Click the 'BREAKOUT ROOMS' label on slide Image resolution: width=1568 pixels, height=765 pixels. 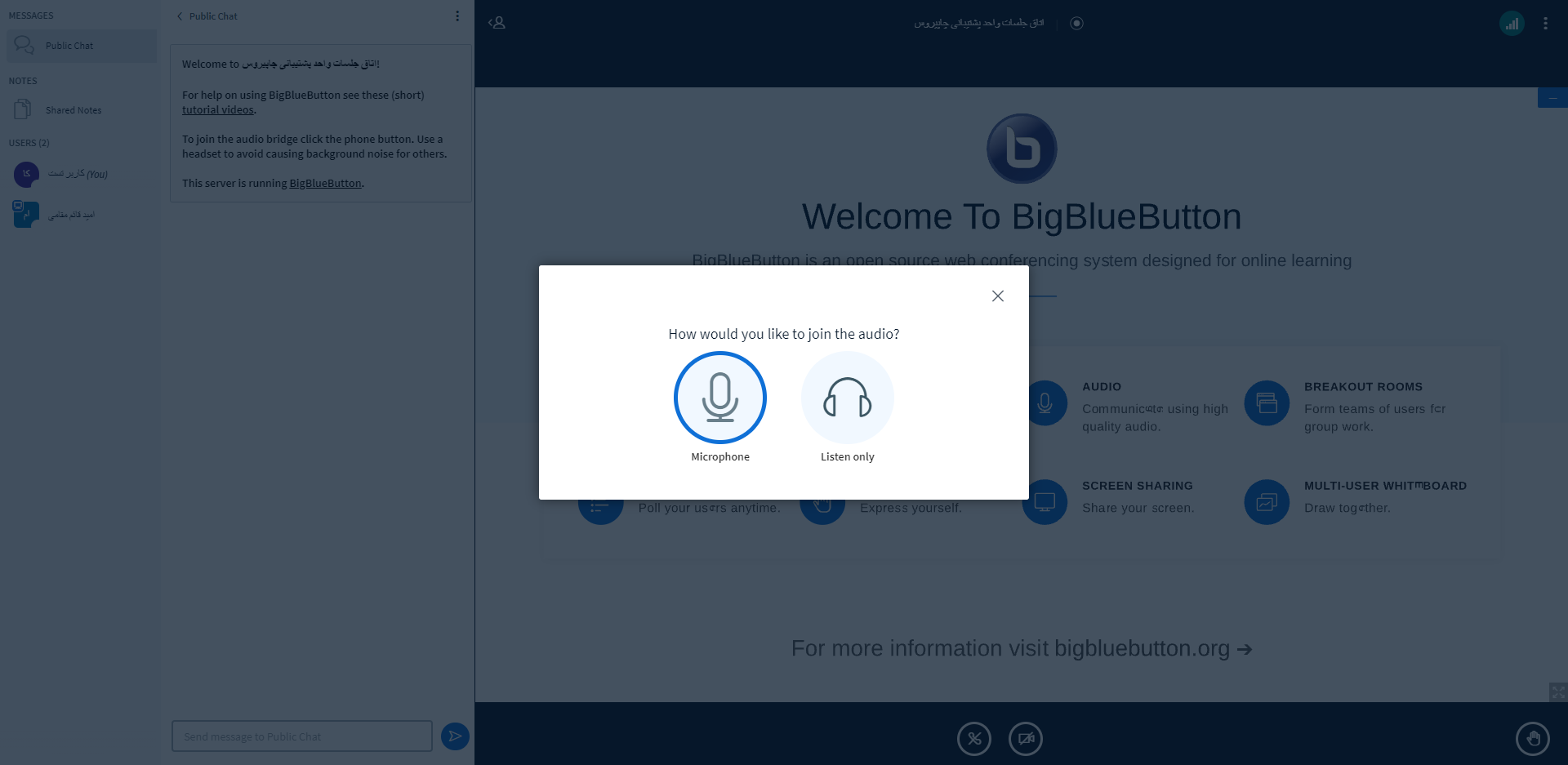pos(1363,387)
